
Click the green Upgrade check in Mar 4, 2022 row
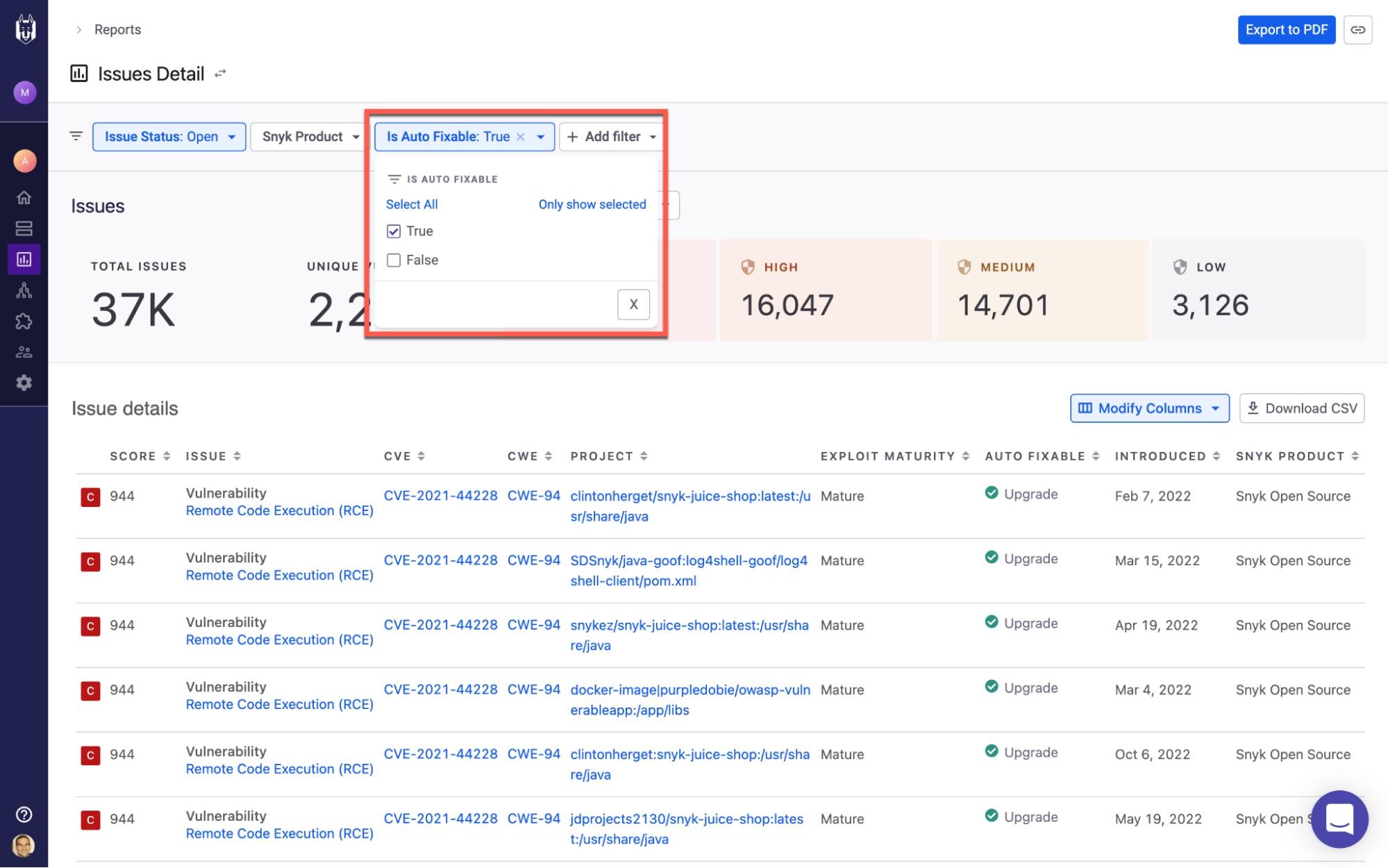(x=992, y=687)
